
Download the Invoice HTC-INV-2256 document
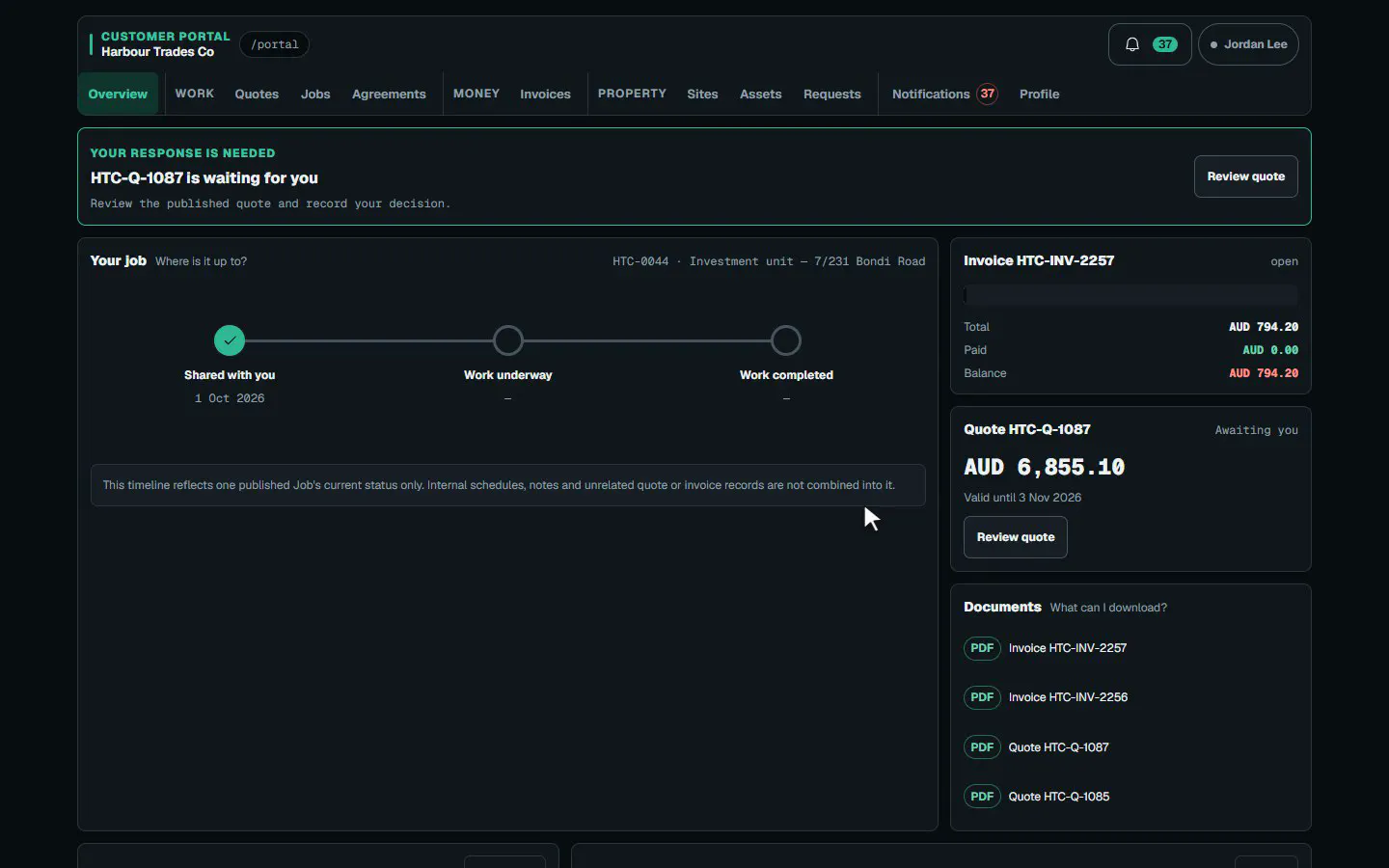coord(1068,697)
